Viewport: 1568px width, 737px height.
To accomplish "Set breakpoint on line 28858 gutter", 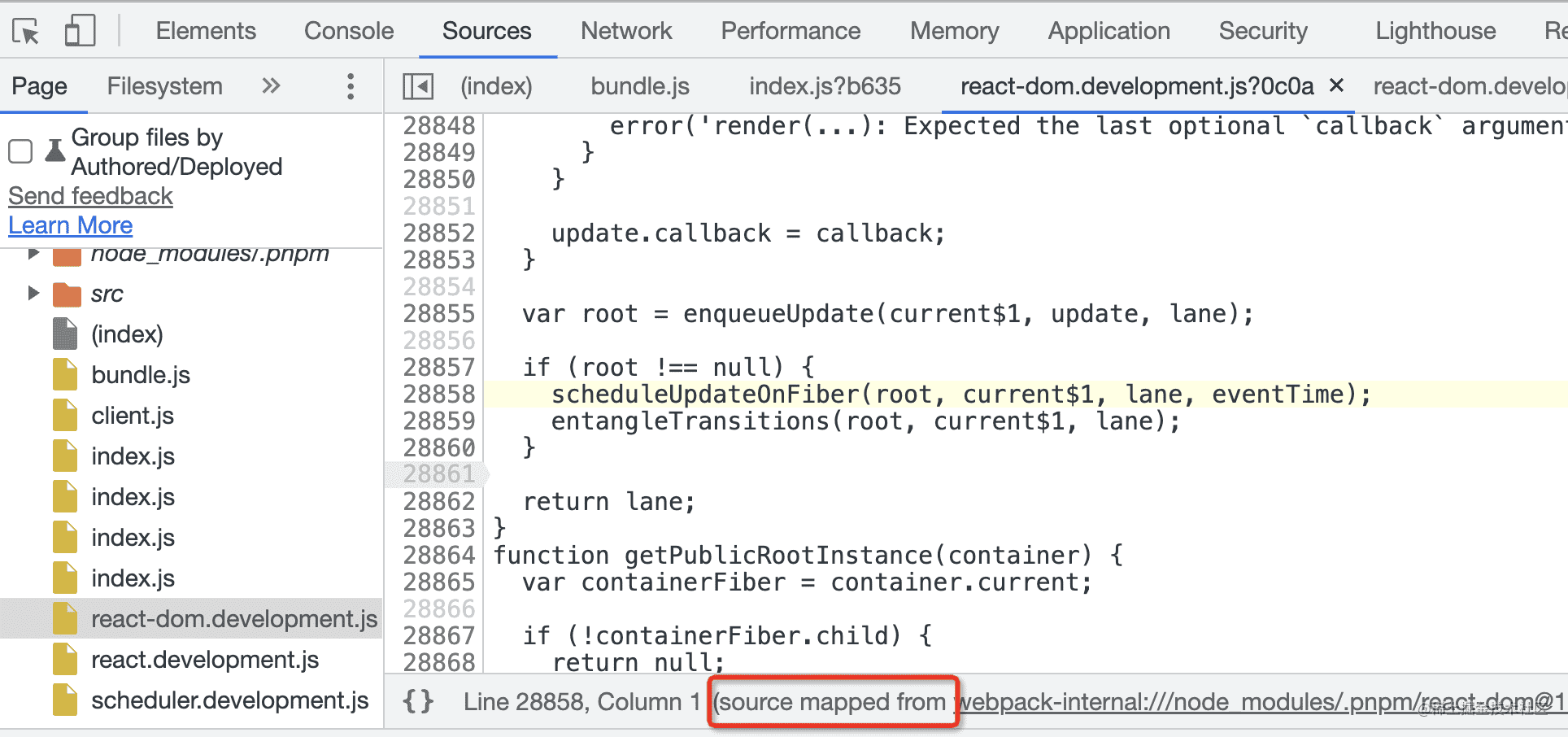I will coord(438,395).
